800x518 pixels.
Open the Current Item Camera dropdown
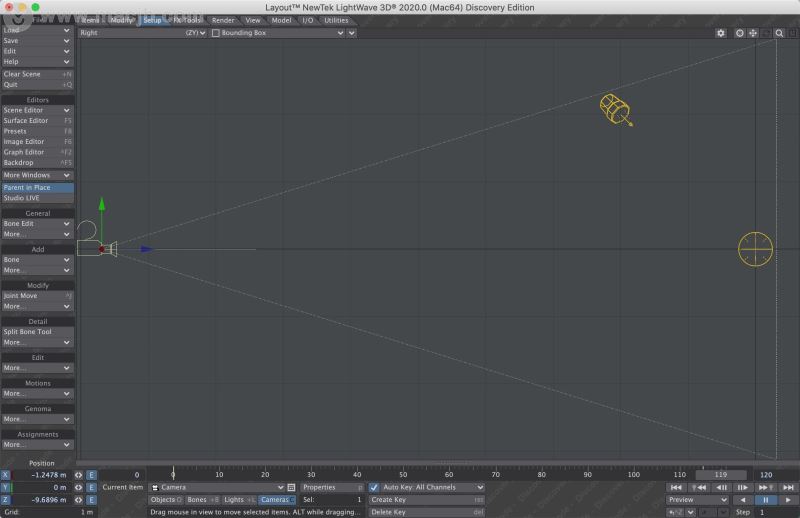click(x=217, y=487)
